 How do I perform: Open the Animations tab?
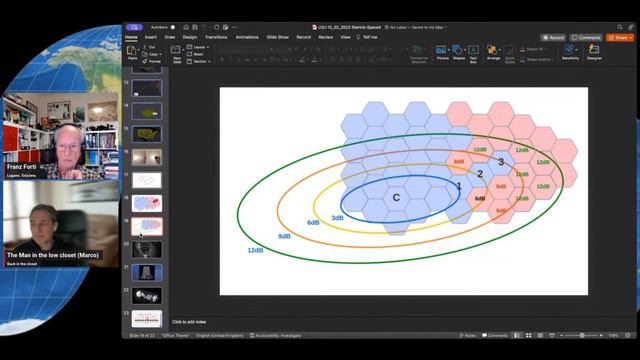coord(247,37)
